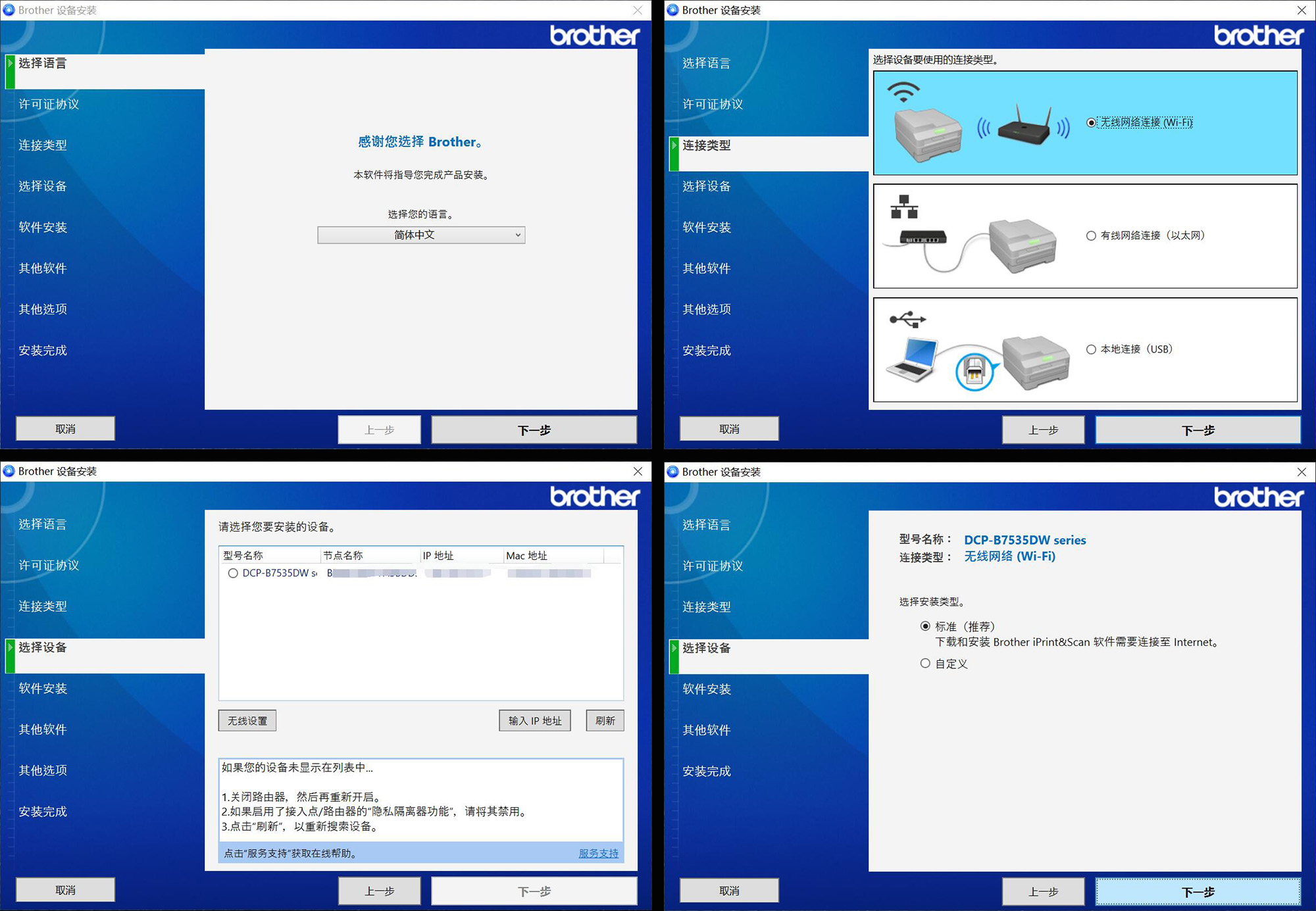Click the 连接类型 sidebar step
The image size is (1316, 911).
707,145
